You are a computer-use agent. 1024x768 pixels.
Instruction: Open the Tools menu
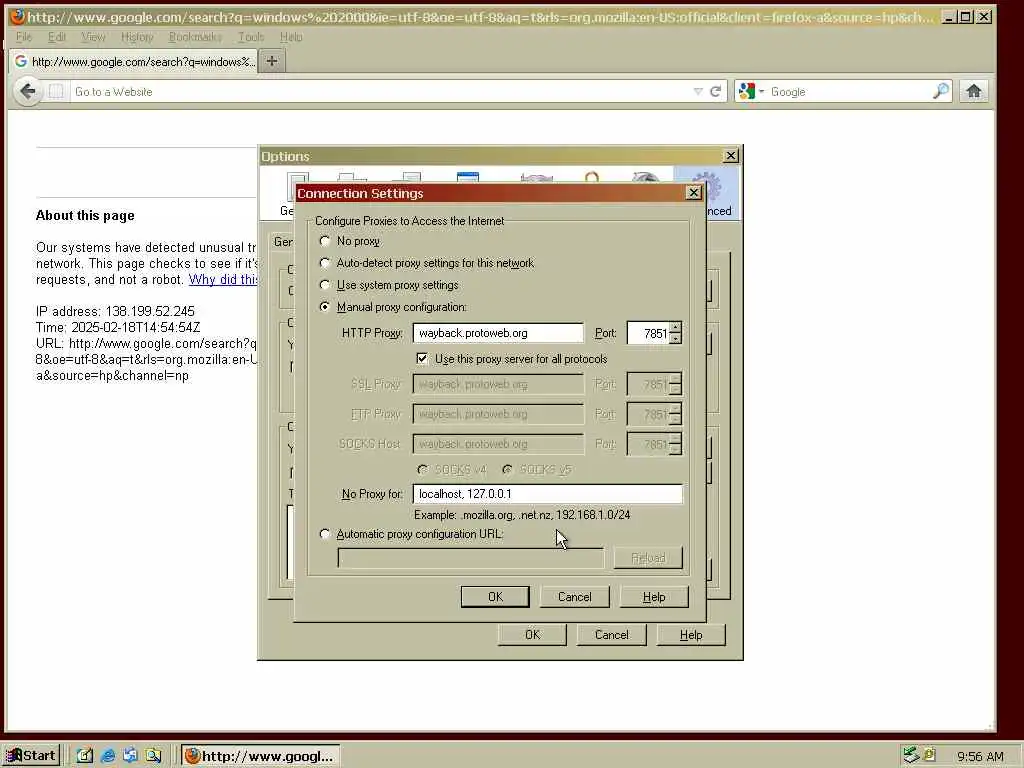tap(251, 37)
